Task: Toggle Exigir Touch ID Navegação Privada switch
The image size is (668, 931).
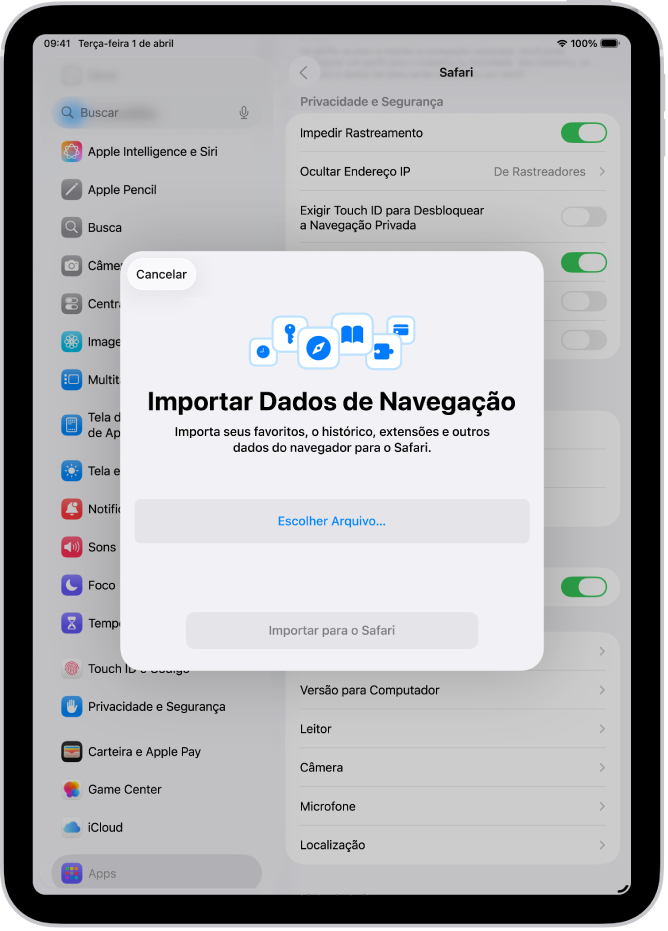Action: tap(584, 217)
